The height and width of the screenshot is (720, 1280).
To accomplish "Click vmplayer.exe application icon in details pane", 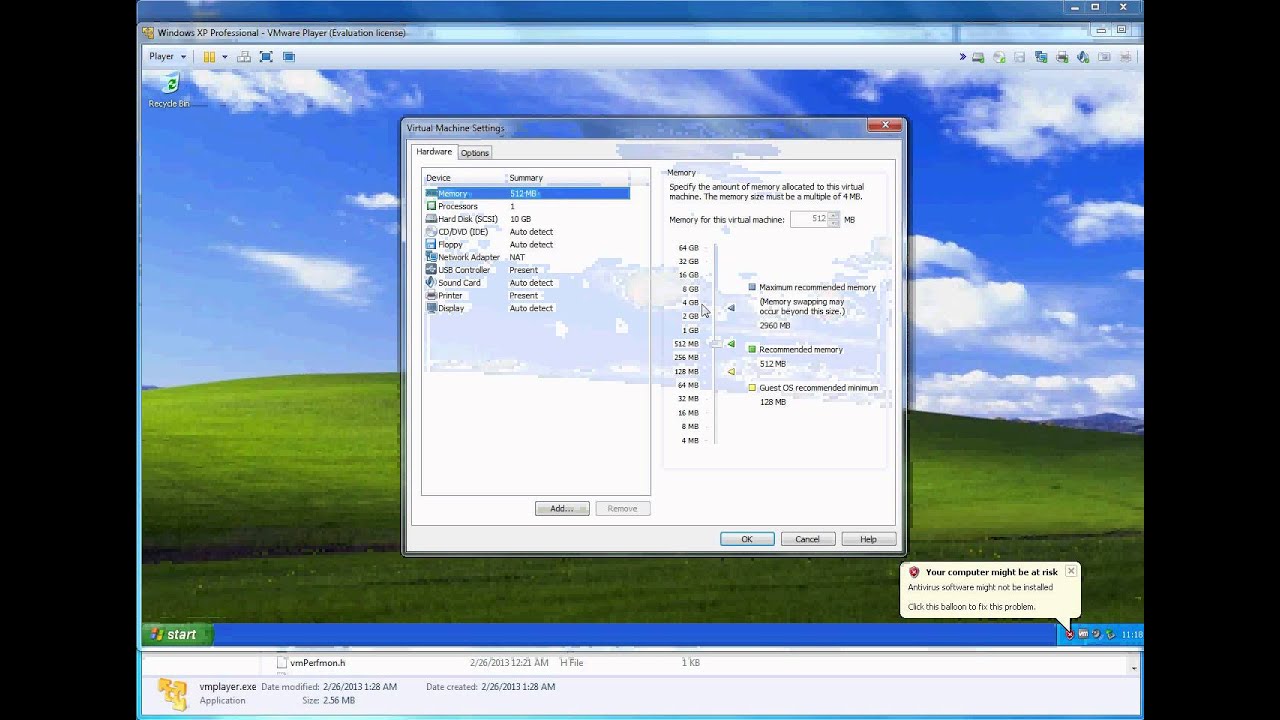I will [x=172, y=693].
